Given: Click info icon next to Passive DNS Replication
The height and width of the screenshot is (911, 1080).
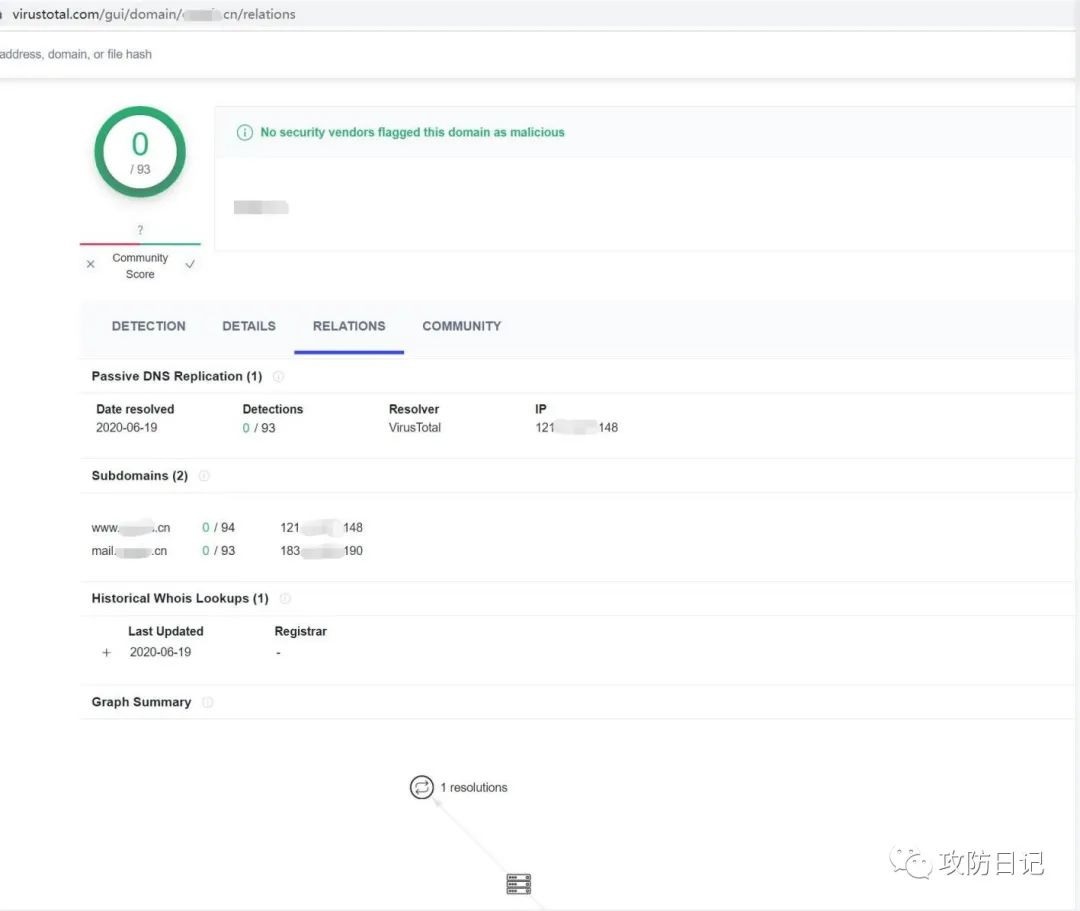Looking at the screenshot, I should point(278,377).
